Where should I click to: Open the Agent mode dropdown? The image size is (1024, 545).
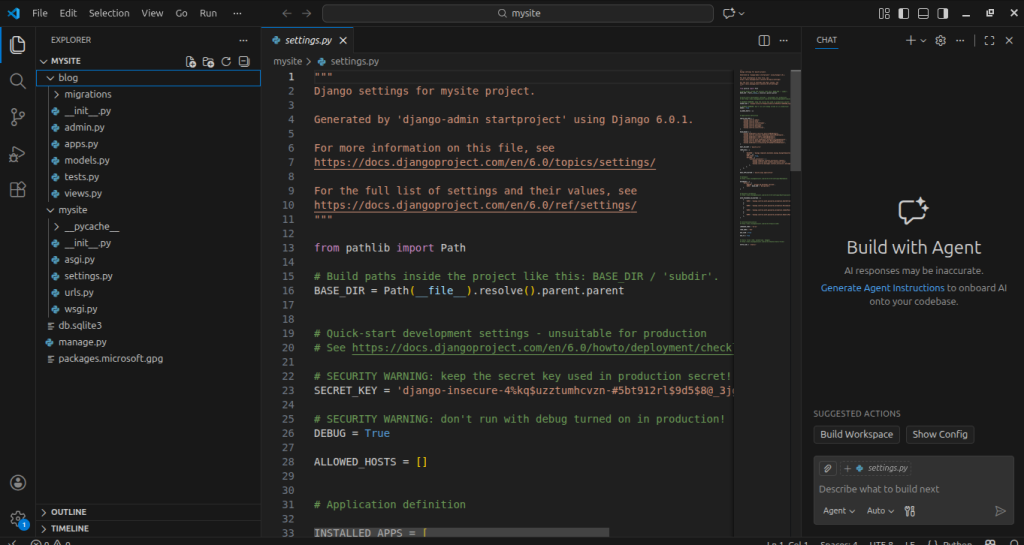click(x=838, y=511)
